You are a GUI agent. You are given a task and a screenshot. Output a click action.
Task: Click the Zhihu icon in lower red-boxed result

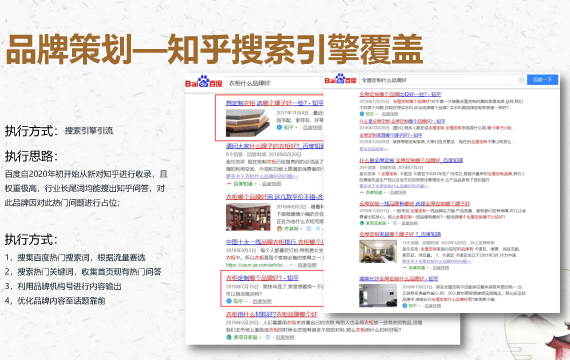click(x=229, y=301)
